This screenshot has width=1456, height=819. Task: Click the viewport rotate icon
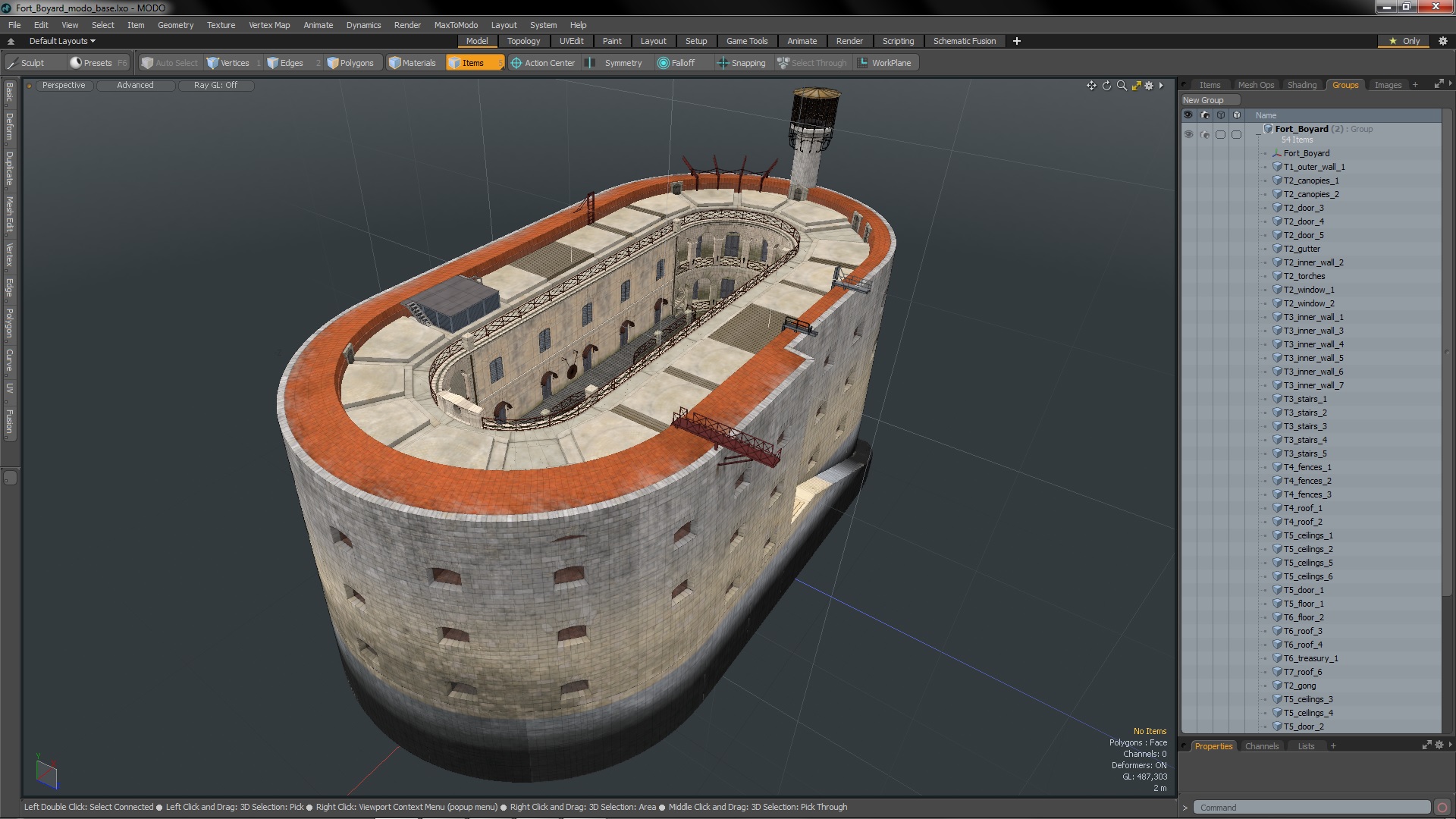[x=1106, y=86]
